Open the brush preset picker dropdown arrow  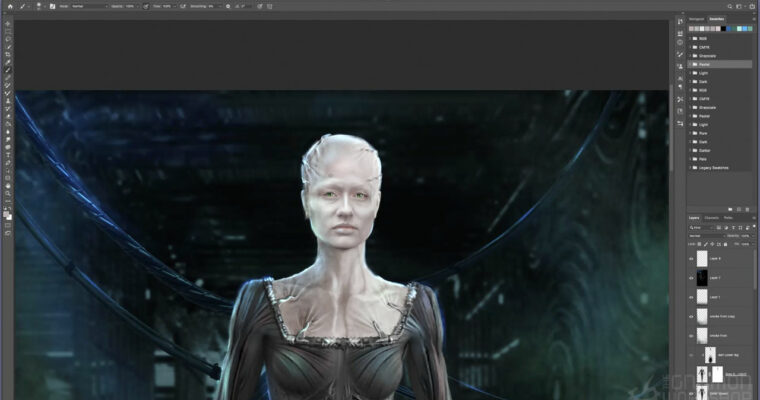45,6
